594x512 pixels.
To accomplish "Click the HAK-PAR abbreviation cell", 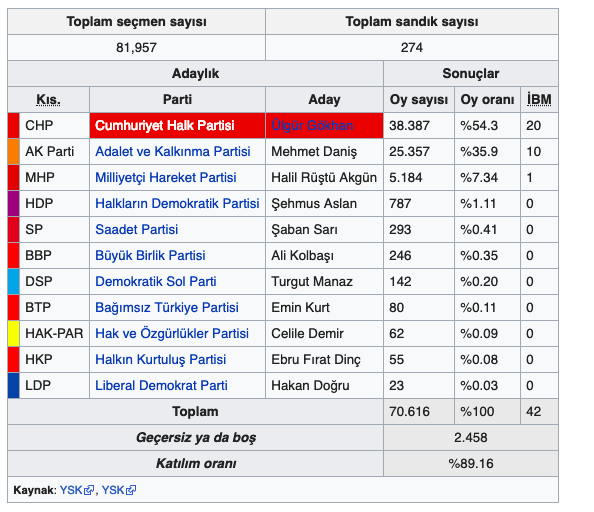I will (x=54, y=333).
